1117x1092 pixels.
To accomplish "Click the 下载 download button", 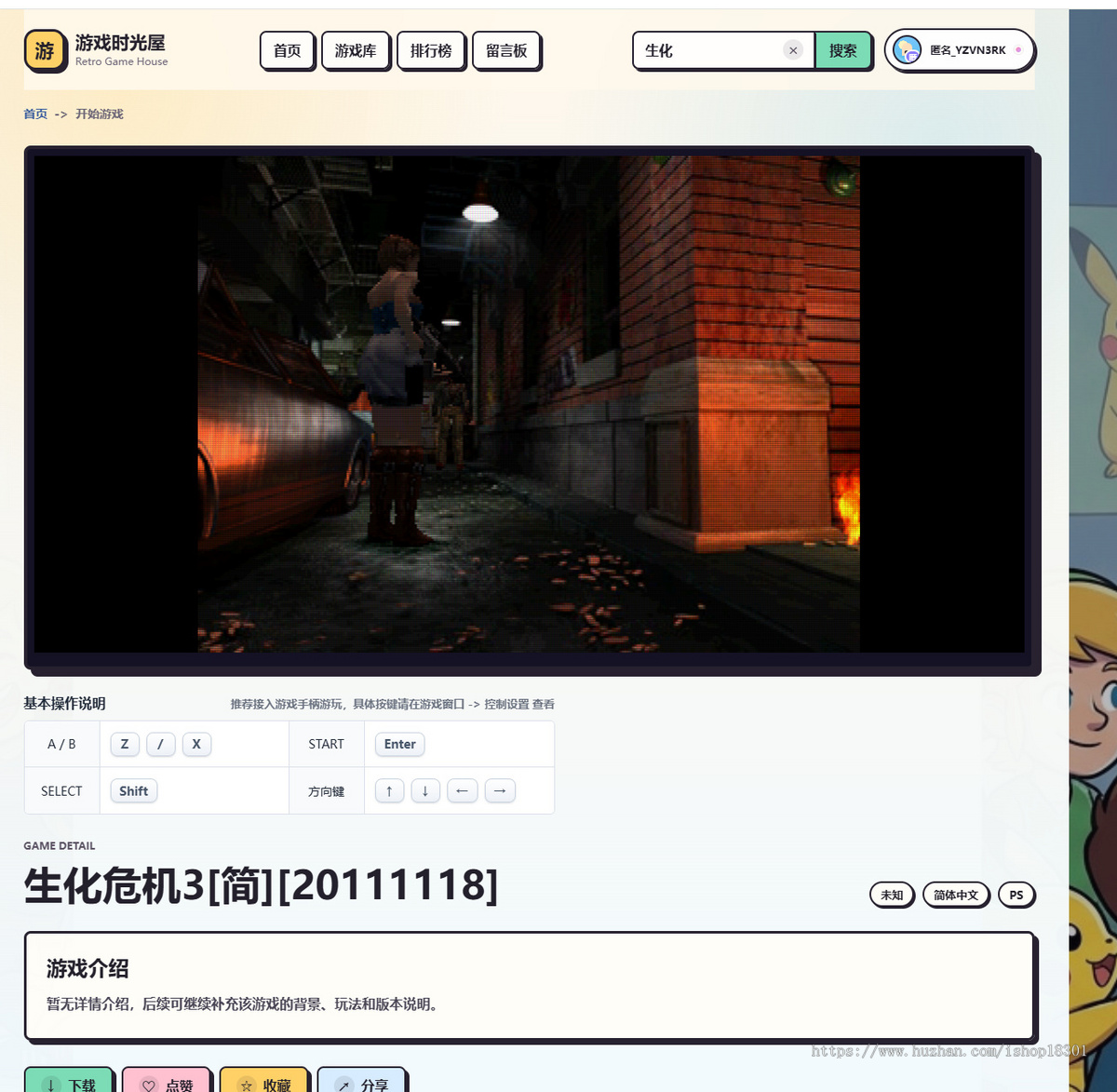I will (70, 1081).
